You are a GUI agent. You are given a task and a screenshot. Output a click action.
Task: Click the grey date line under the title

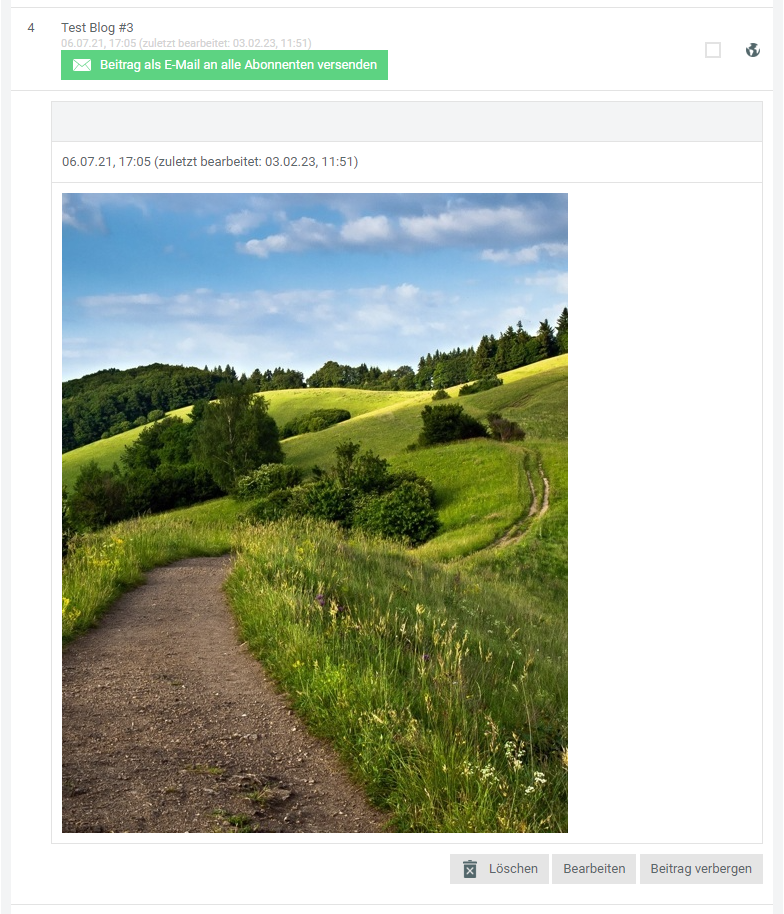[186, 43]
